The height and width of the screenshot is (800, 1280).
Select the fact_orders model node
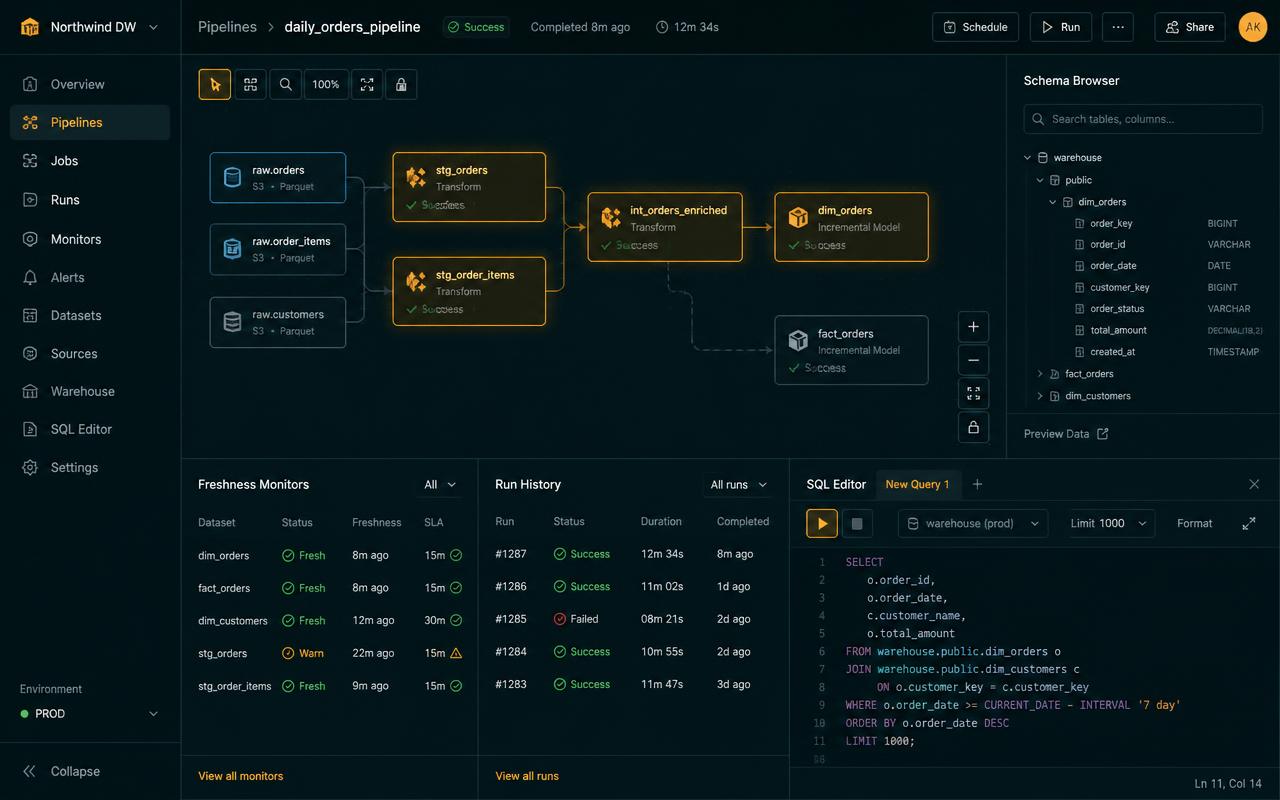(851, 350)
